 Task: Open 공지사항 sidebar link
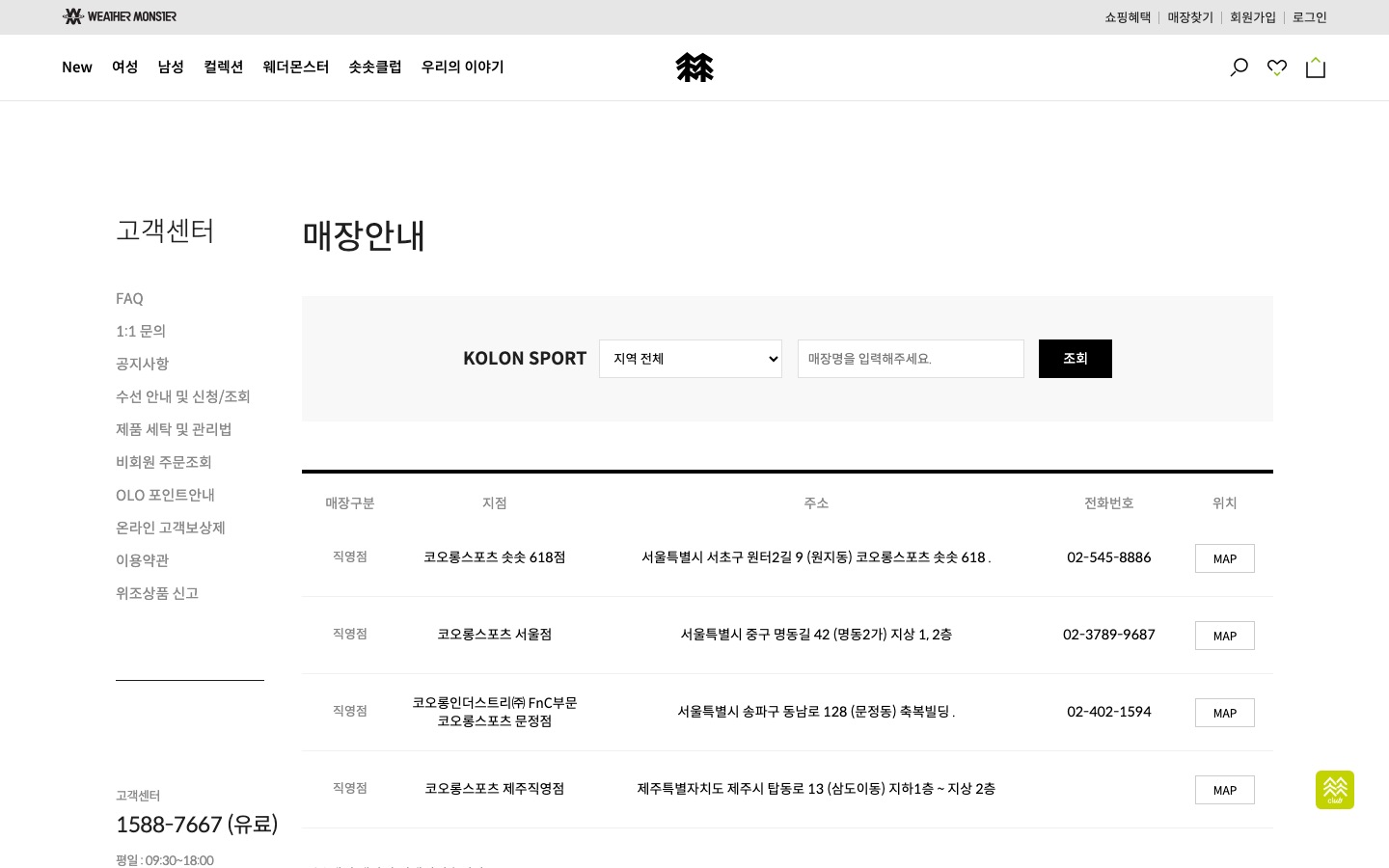point(143,365)
